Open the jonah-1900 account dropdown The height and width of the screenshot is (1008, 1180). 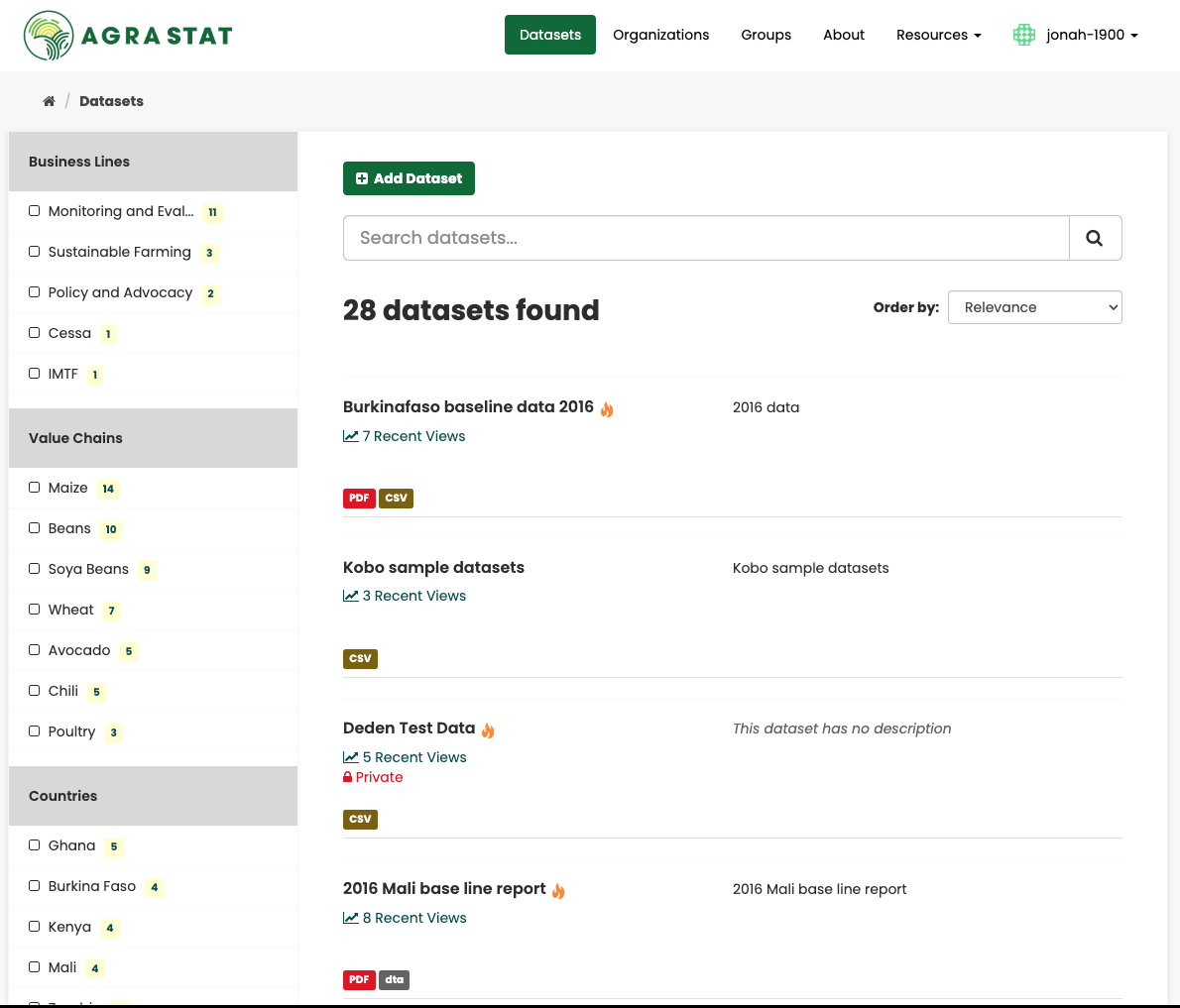[x=1091, y=35]
